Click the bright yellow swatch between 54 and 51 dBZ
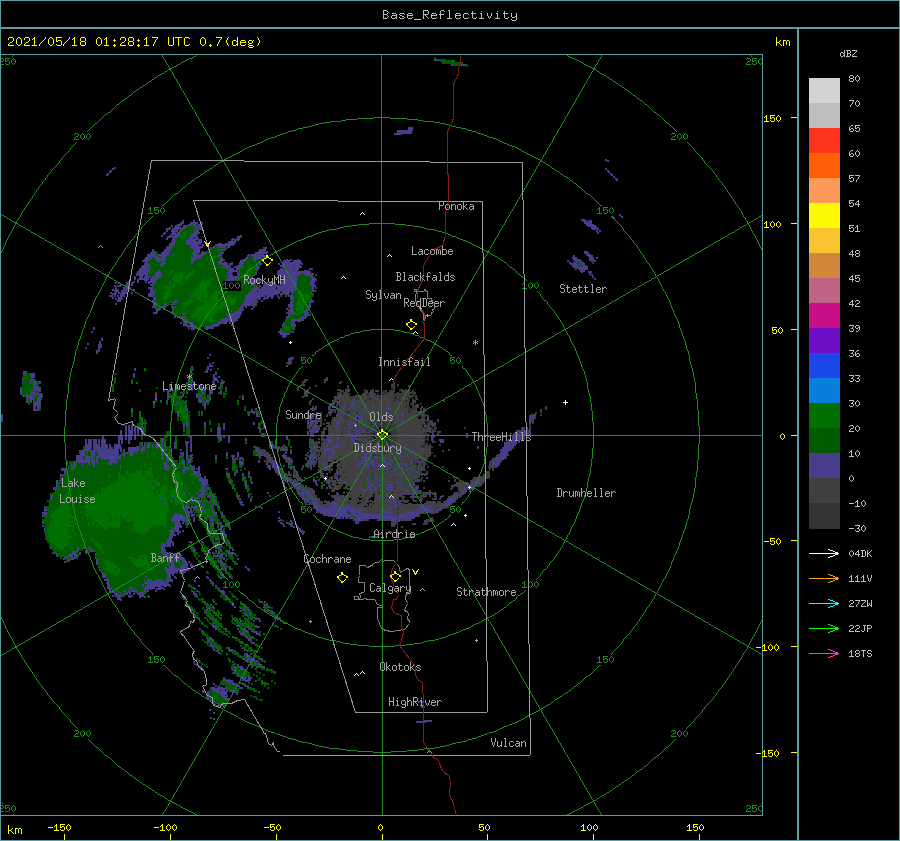Viewport: 900px width, 841px height. click(x=824, y=215)
